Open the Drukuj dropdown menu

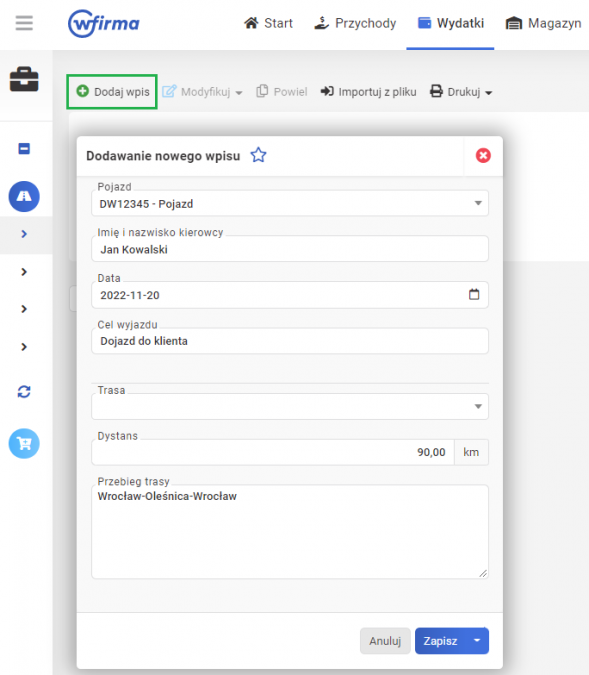point(461,92)
